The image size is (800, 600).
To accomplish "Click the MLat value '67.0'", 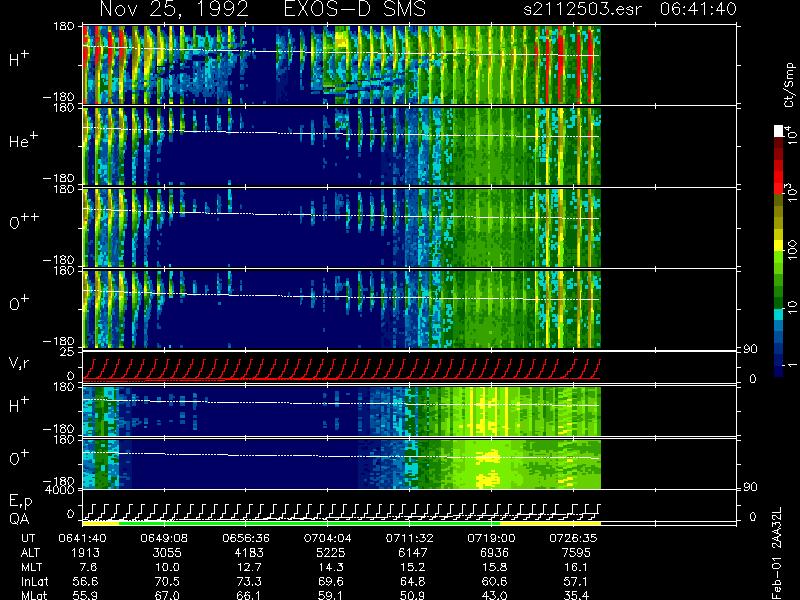I will (167, 595).
